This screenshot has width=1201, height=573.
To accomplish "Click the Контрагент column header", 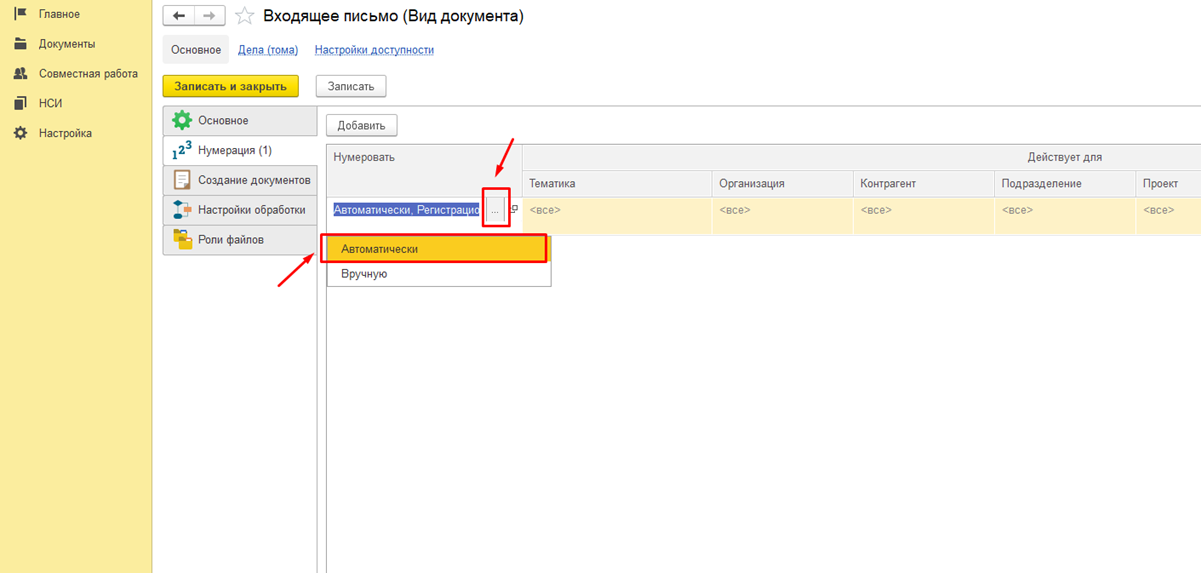I will 924,184.
